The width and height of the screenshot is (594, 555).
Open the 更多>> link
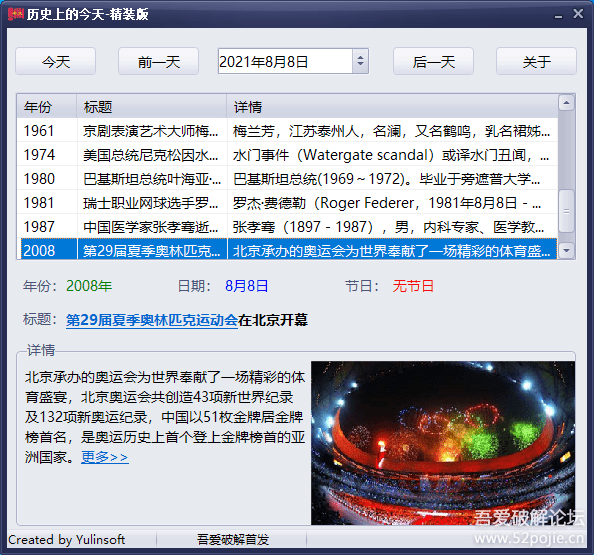click(x=105, y=457)
